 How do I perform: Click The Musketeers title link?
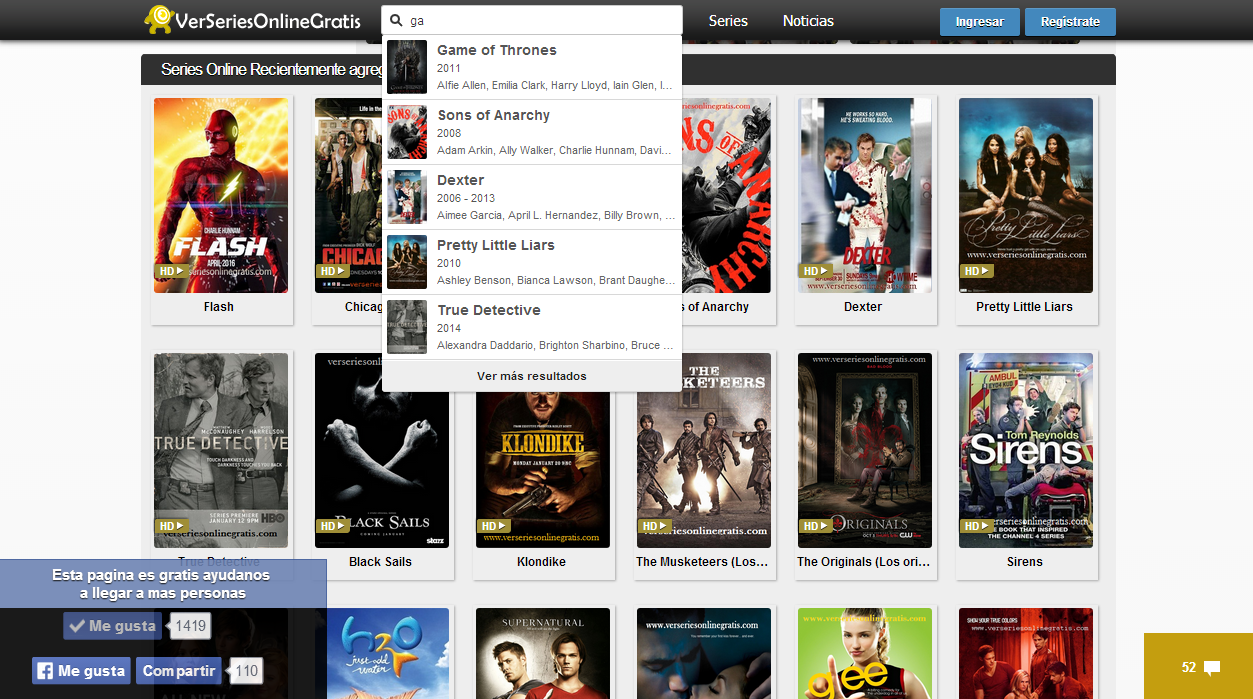point(702,562)
